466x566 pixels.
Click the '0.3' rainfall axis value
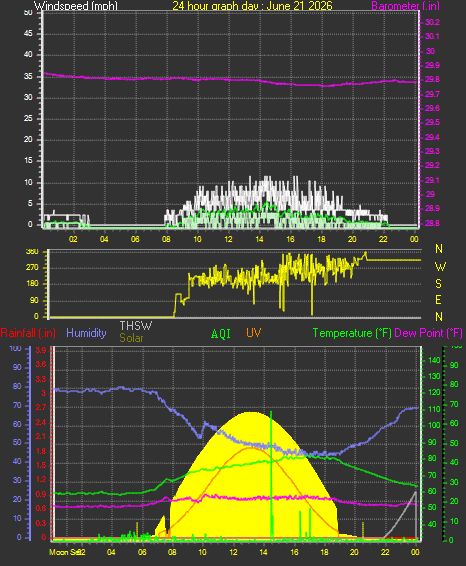pos(41,523)
